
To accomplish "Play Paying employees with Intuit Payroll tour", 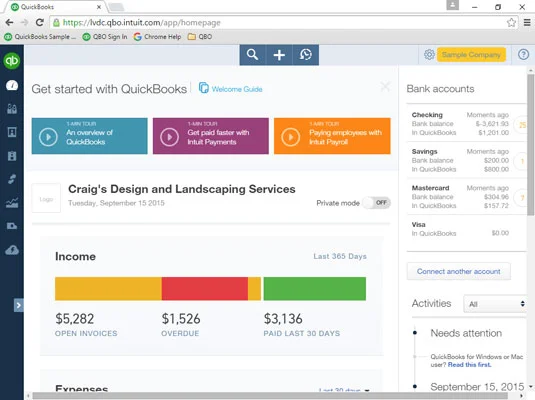I will coord(332,136).
